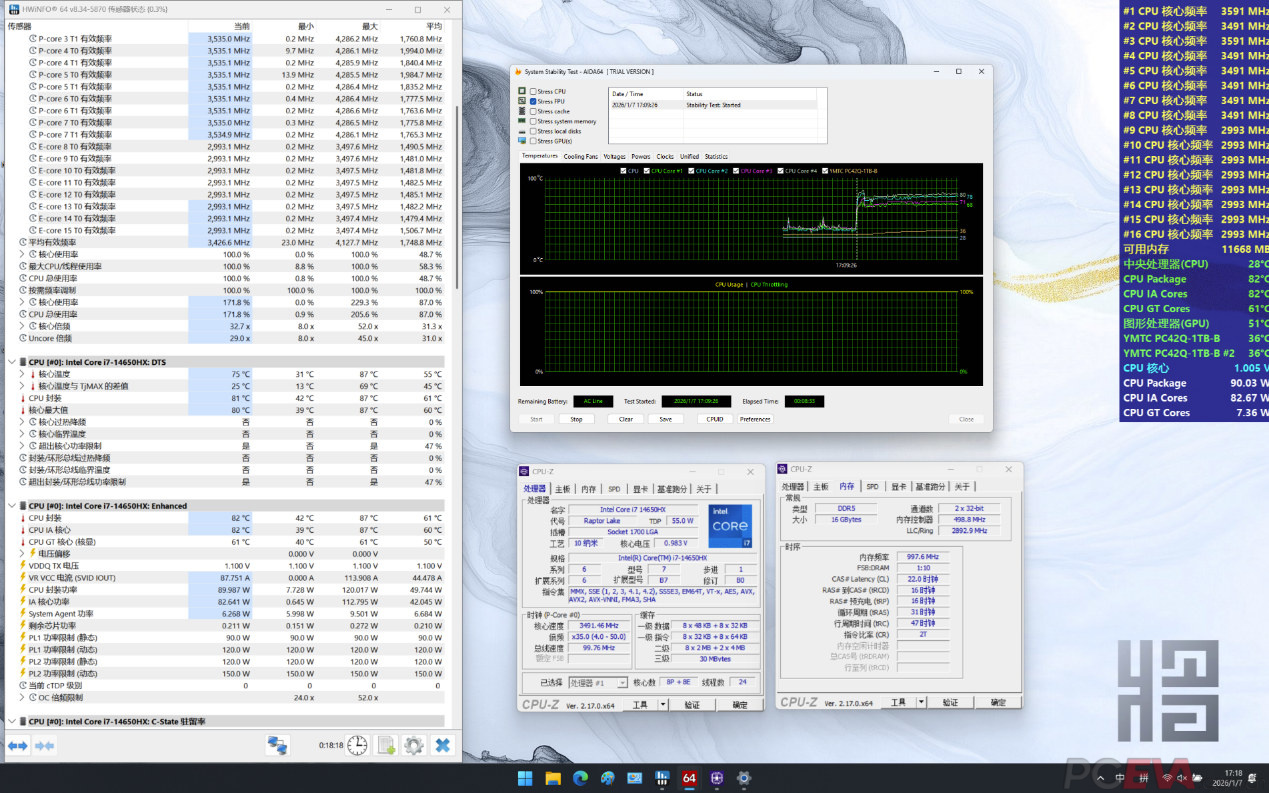1269x793 pixels.
Task: Expand the 核心温度 row in HWiNFO
Action: (x=22, y=374)
